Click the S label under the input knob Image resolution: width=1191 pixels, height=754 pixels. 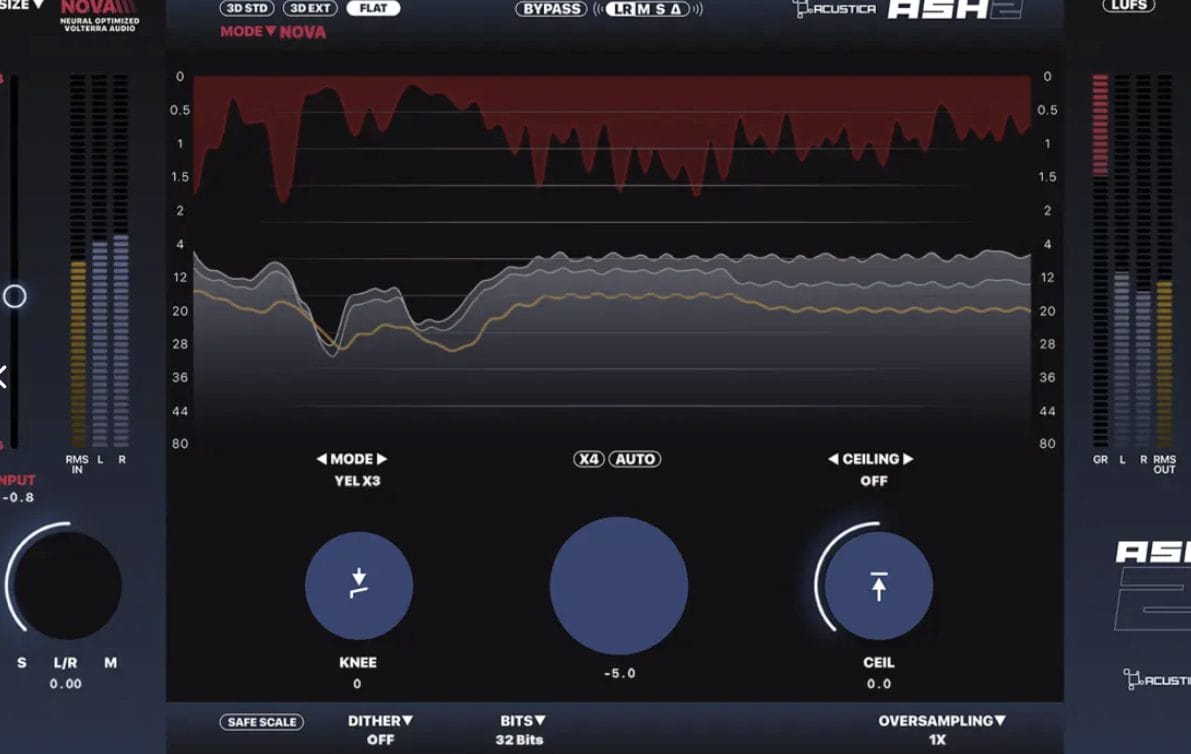21,663
